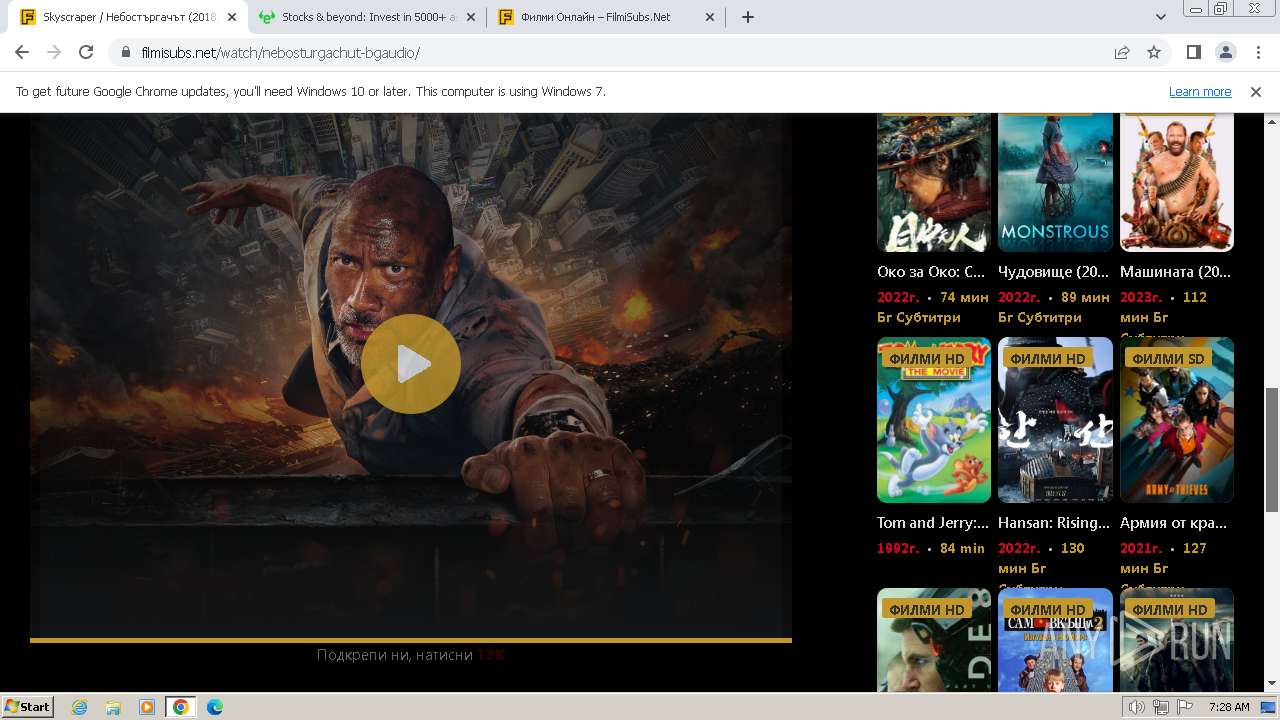This screenshot has width=1280, height=720.
Task: Open the Чудовище title link
Action: click(1054, 272)
